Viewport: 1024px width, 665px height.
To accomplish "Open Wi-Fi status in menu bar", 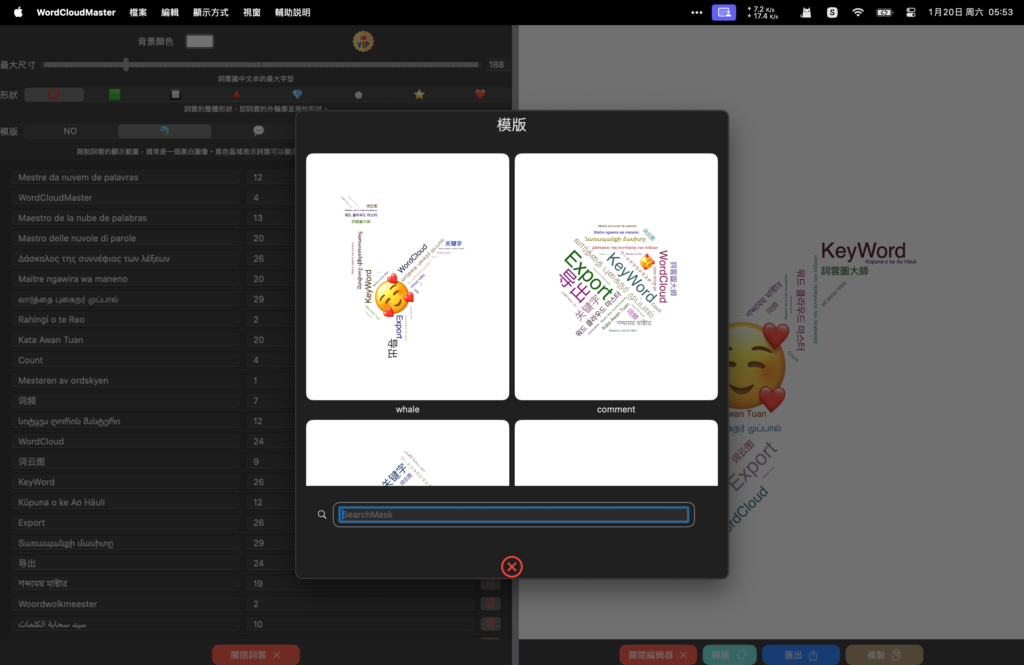I will [x=857, y=12].
